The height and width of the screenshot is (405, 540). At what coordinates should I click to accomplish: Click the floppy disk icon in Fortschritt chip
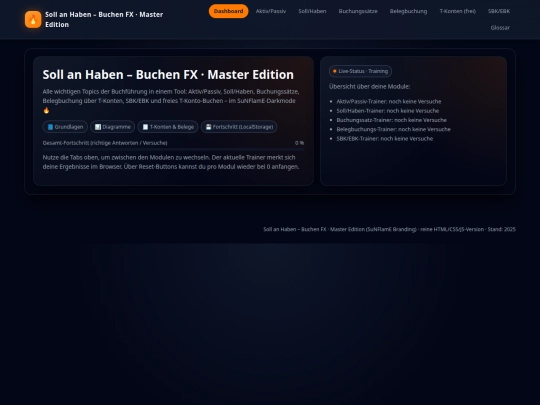pos(208,127)
